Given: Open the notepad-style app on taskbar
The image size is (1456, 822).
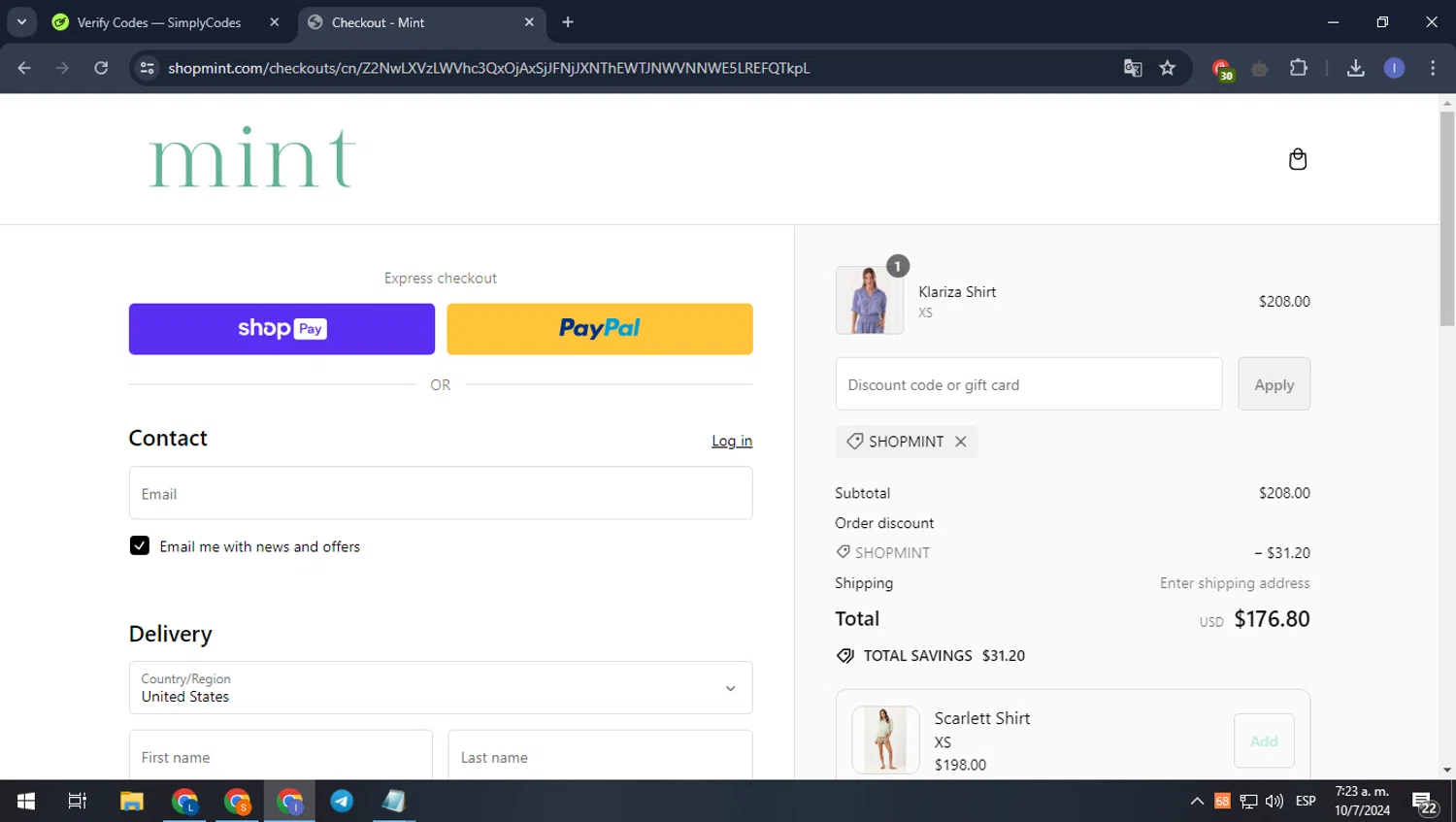Looking at the screenshot, I should (x=394, y=801).
